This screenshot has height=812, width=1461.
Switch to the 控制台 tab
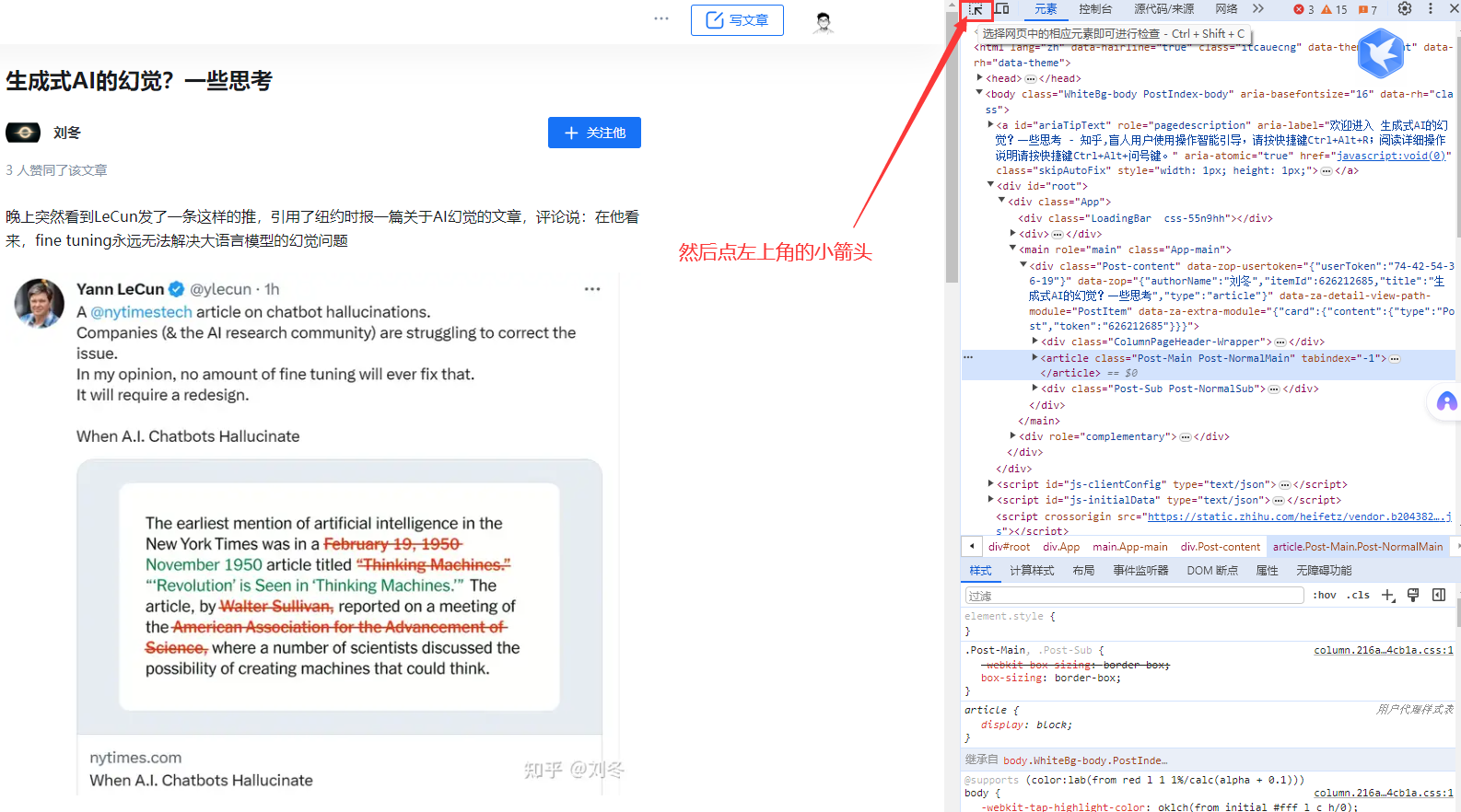click(x=1095, y=9)
